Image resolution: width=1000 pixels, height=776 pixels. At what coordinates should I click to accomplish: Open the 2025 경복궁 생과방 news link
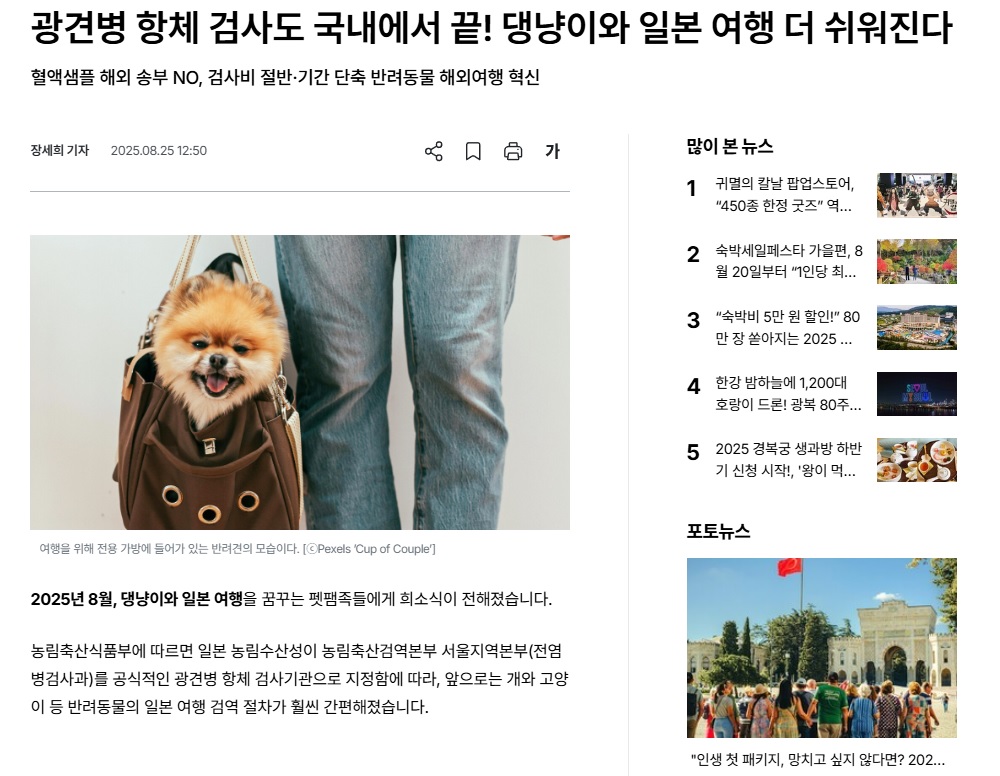click(788, 460)
